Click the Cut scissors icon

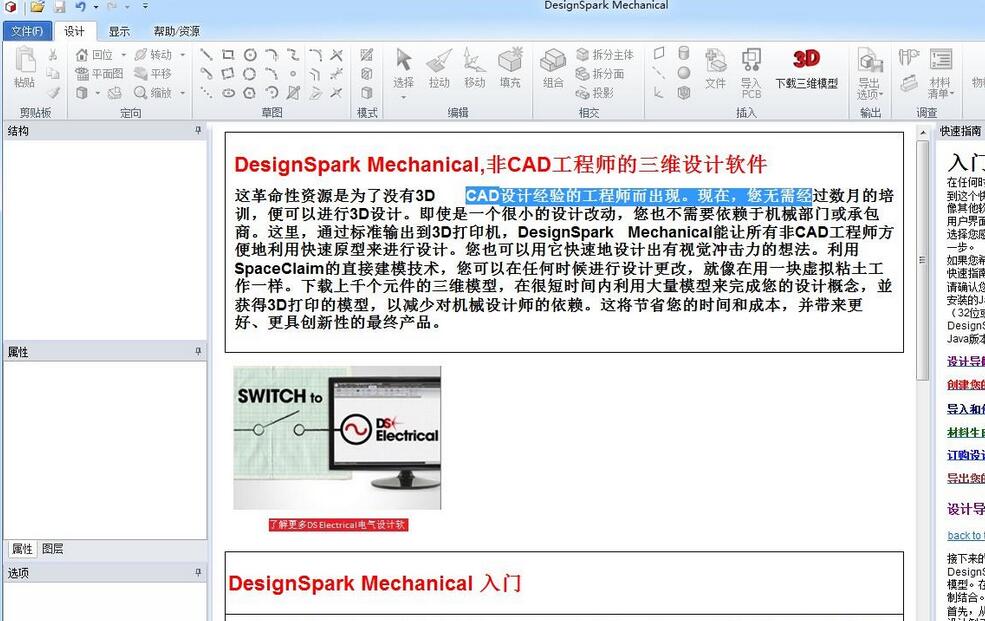coord(53,55)
